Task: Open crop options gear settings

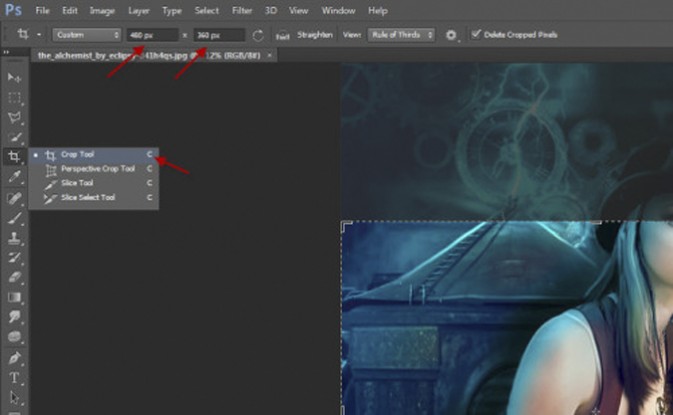Action: (451, 35)
